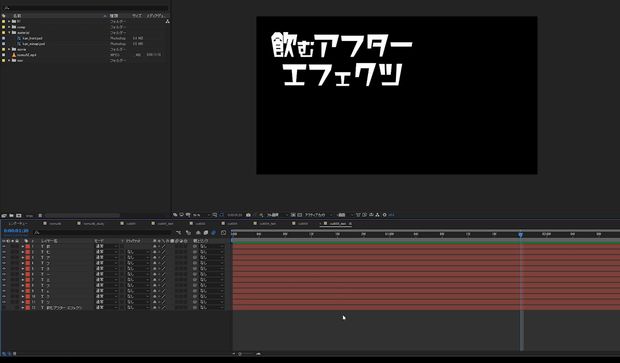Click the new folder icon in Project panel

coord(11,216)
